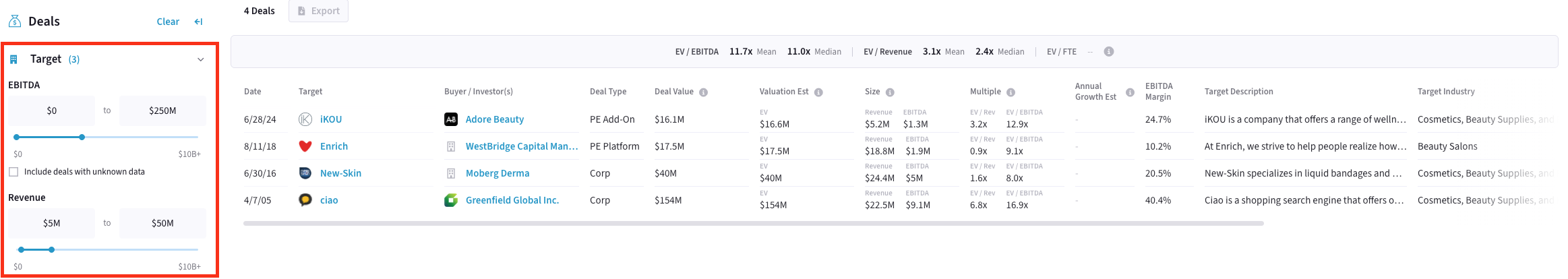Click the 16.9x EV/EBITDA multiple cell
Image resolution: width=1568 pixels, height=279 pixels.
tap(1017, 205)
